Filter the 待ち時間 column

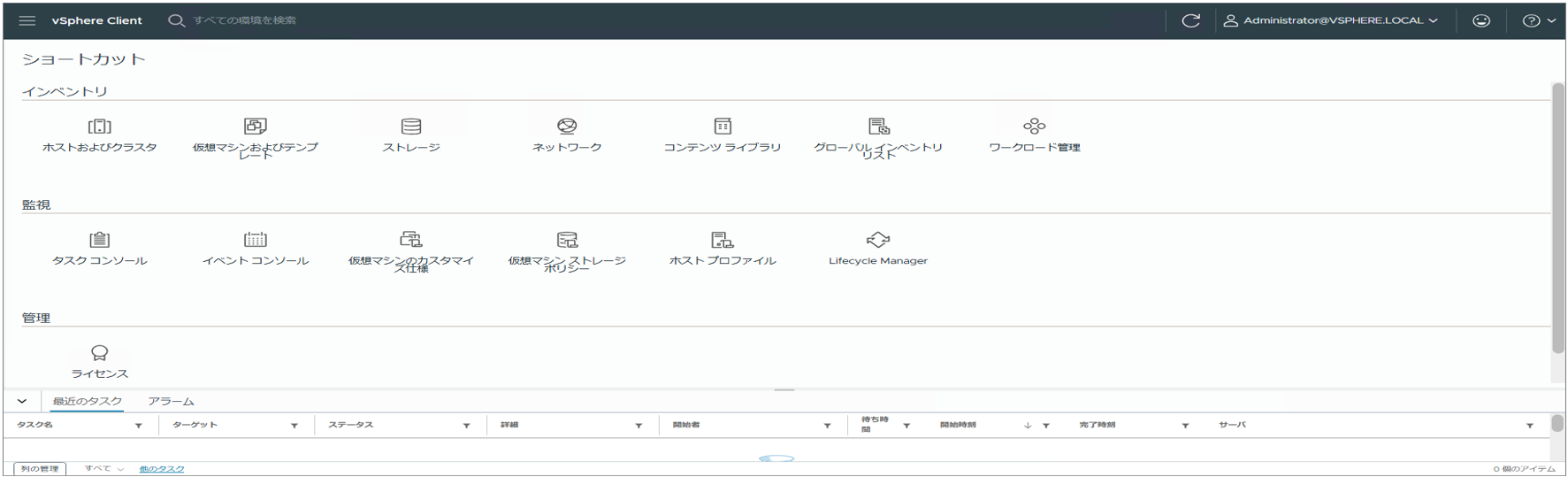pos(906,426)
